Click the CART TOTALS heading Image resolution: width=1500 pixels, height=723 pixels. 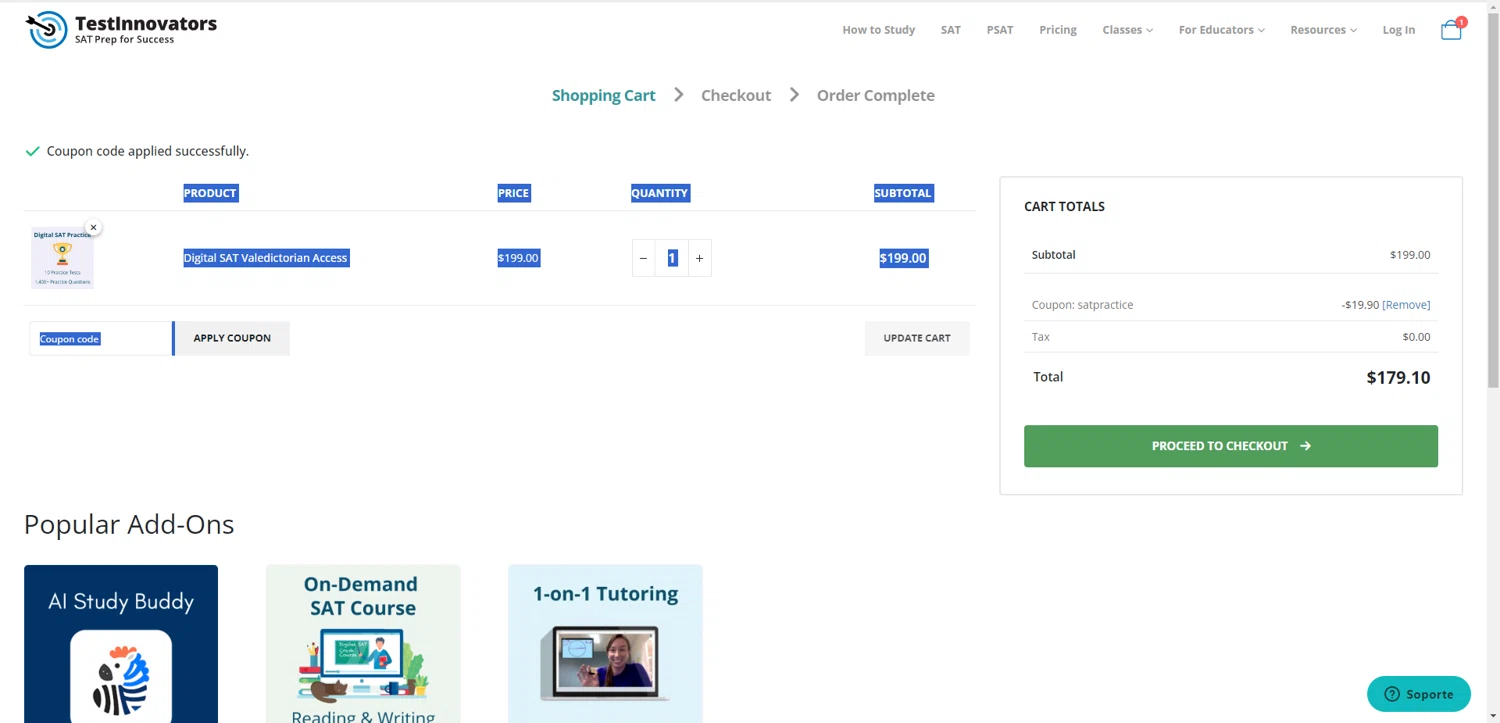click(x=1064, y=207)
